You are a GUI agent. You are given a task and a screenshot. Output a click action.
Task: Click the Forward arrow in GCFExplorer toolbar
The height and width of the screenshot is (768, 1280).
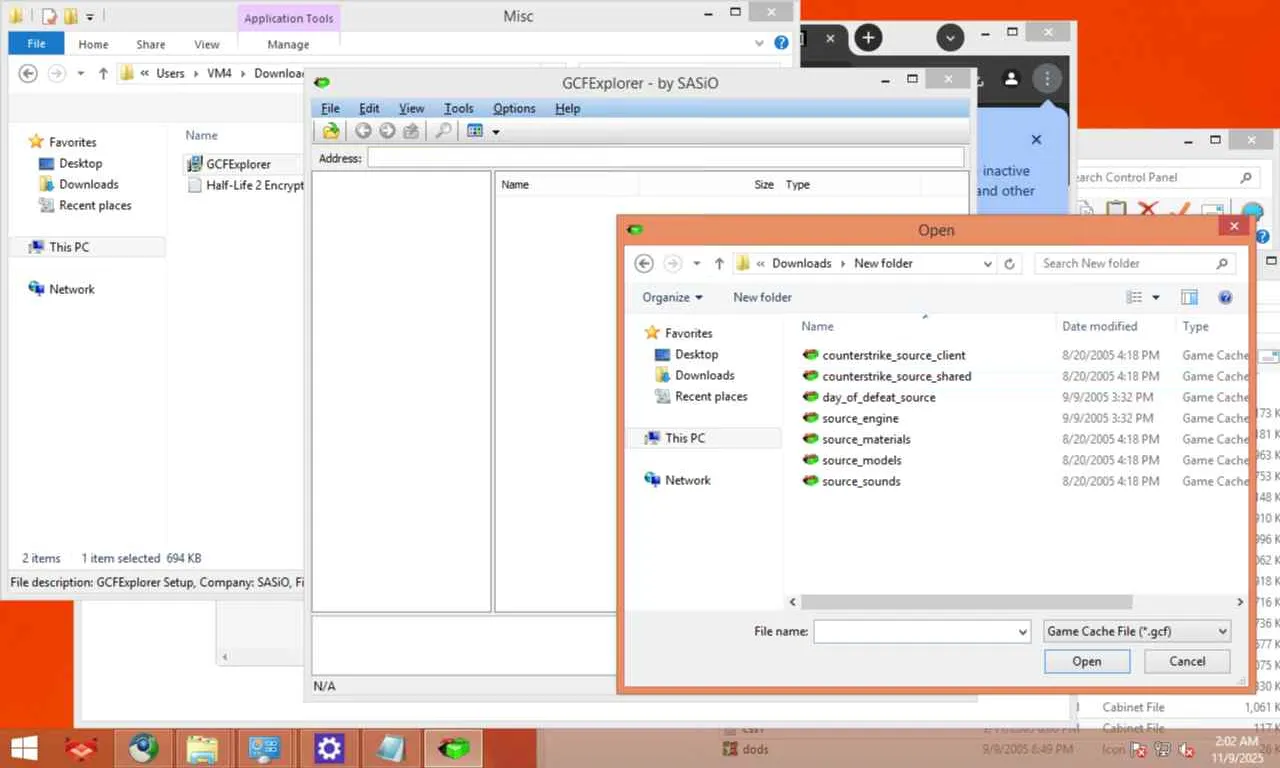[x=387, y=131]
